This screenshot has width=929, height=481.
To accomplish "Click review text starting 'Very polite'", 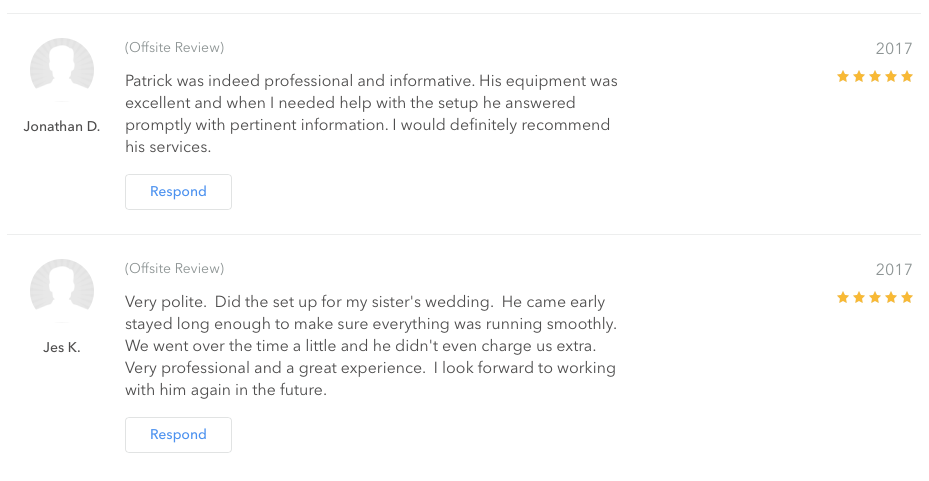I will pyautogui.click(x=371, y=346).
